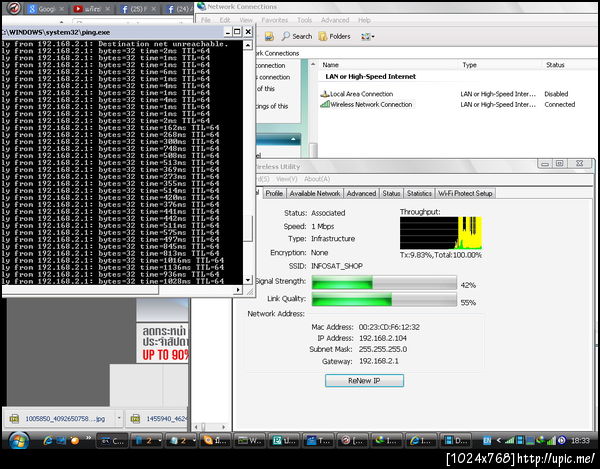This screenshot has height=469, width=600.
Task: Open the Statistics tab in wireless utility
Action: point(419,193)
